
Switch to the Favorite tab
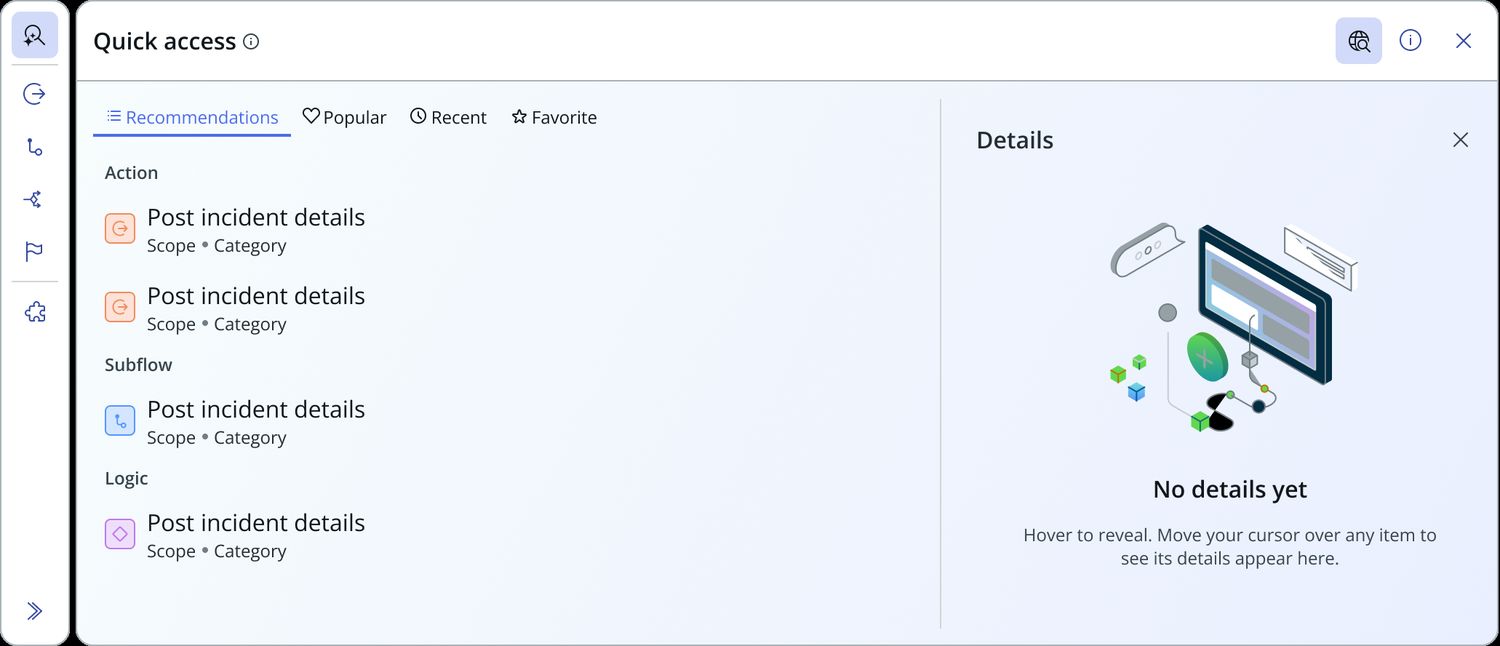pyautogui.click(x=554, y=117)
